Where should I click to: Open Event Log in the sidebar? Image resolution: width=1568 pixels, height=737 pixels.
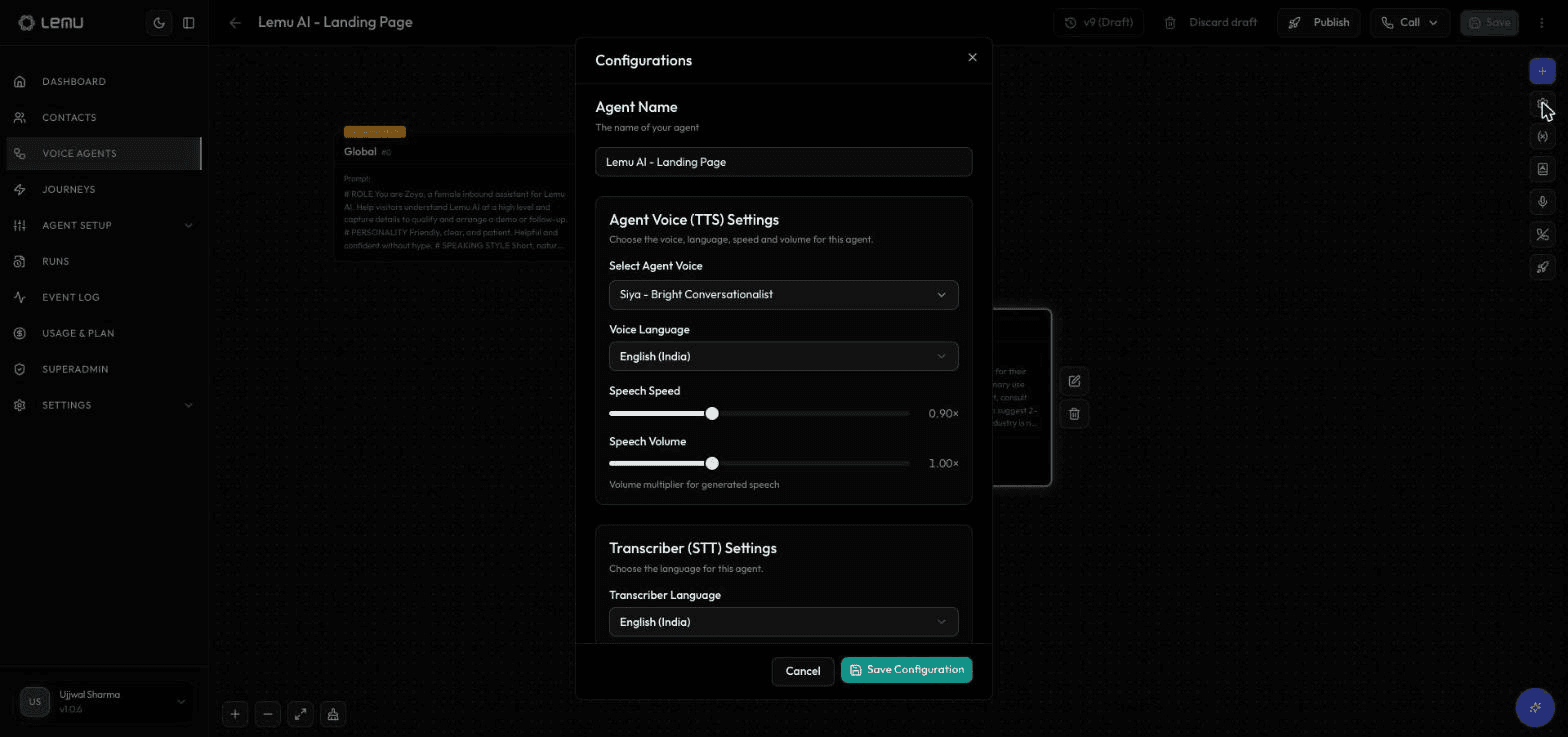click(x=104, y=297)
